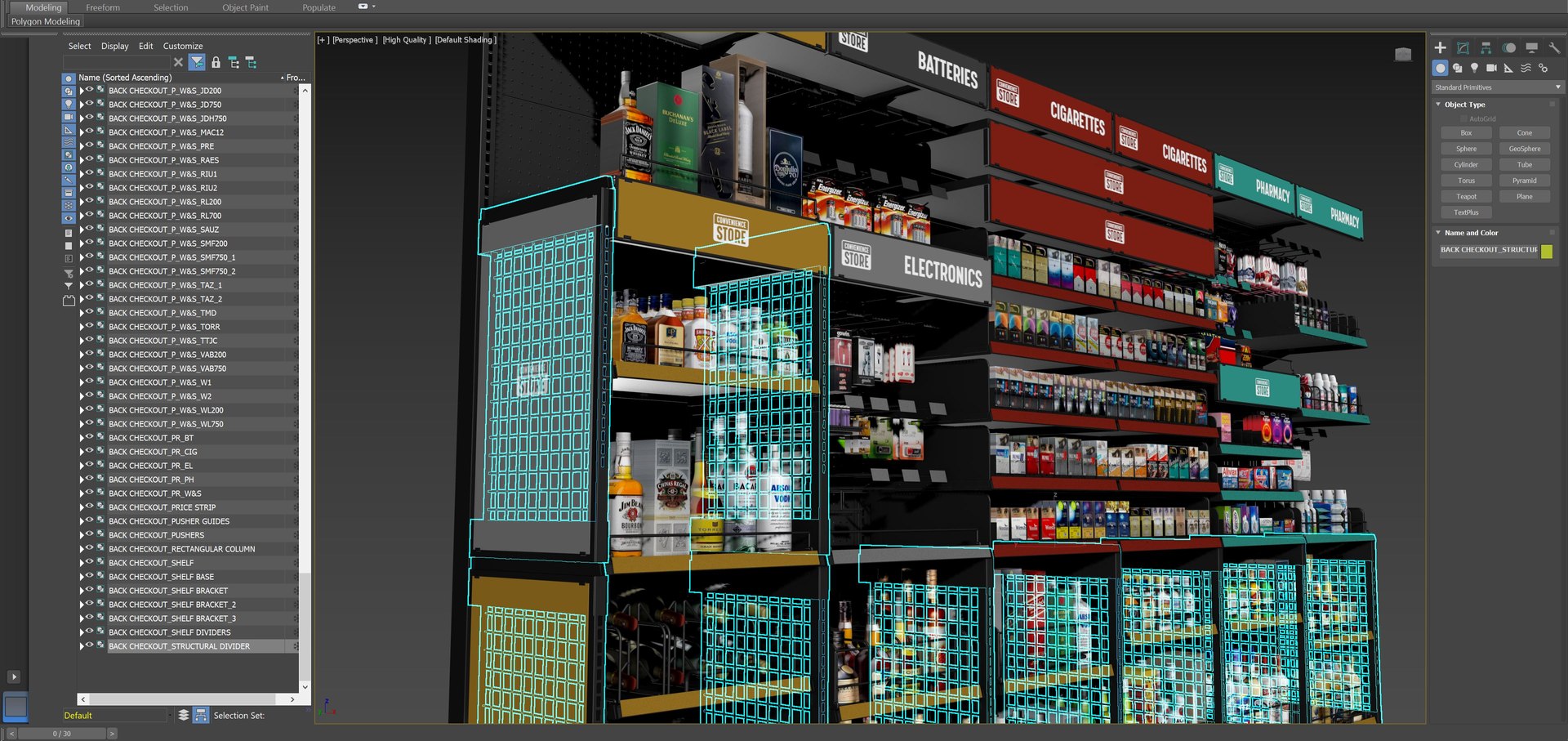The height and width of the screenshot is (741, 1568).
Task: Toggle the Scene Explorer selection filter icon
Action: coord(197,62)
